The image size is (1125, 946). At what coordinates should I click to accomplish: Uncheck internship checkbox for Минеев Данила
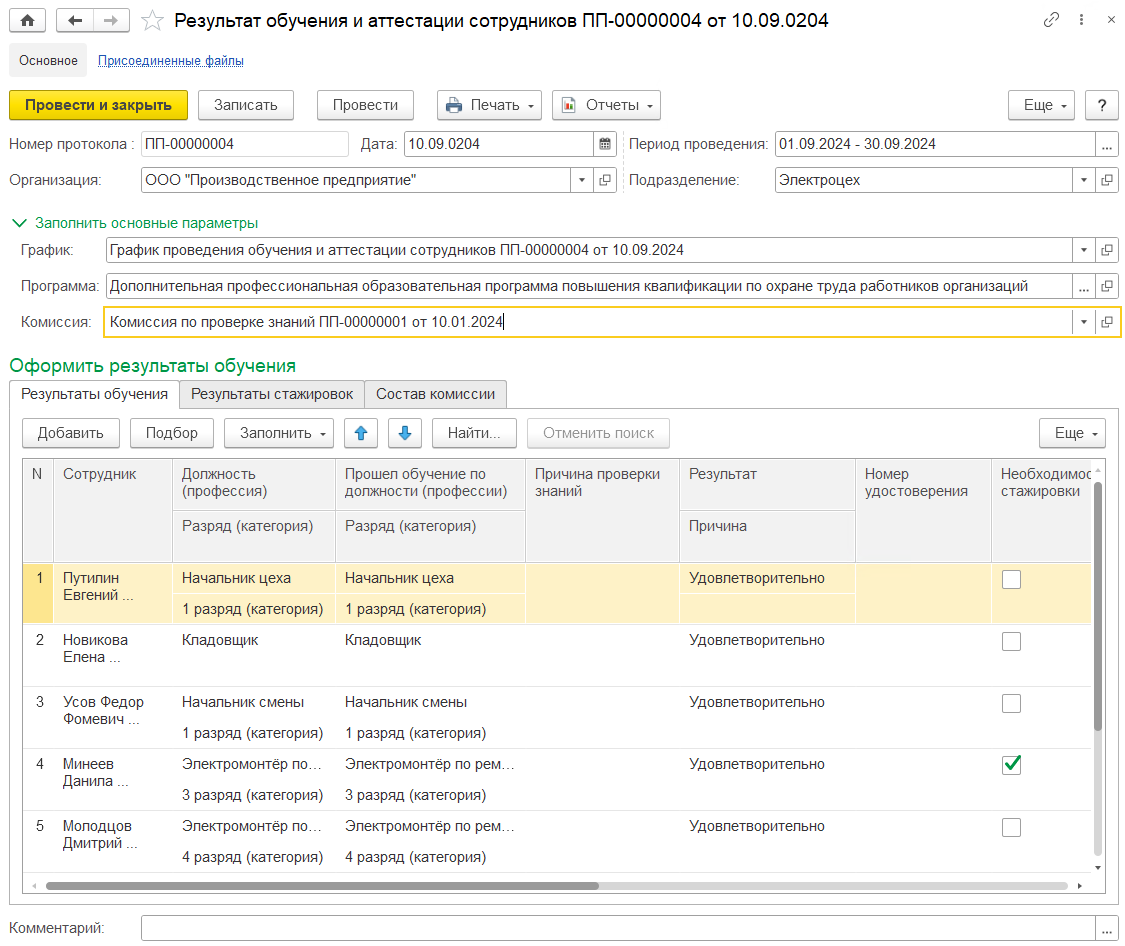(x=1011, y=765)
